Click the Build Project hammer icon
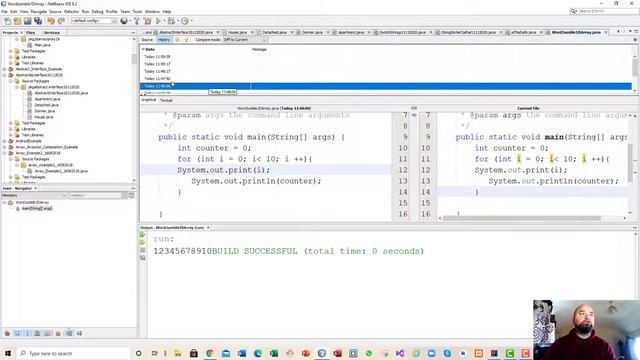 click(137, 21)
